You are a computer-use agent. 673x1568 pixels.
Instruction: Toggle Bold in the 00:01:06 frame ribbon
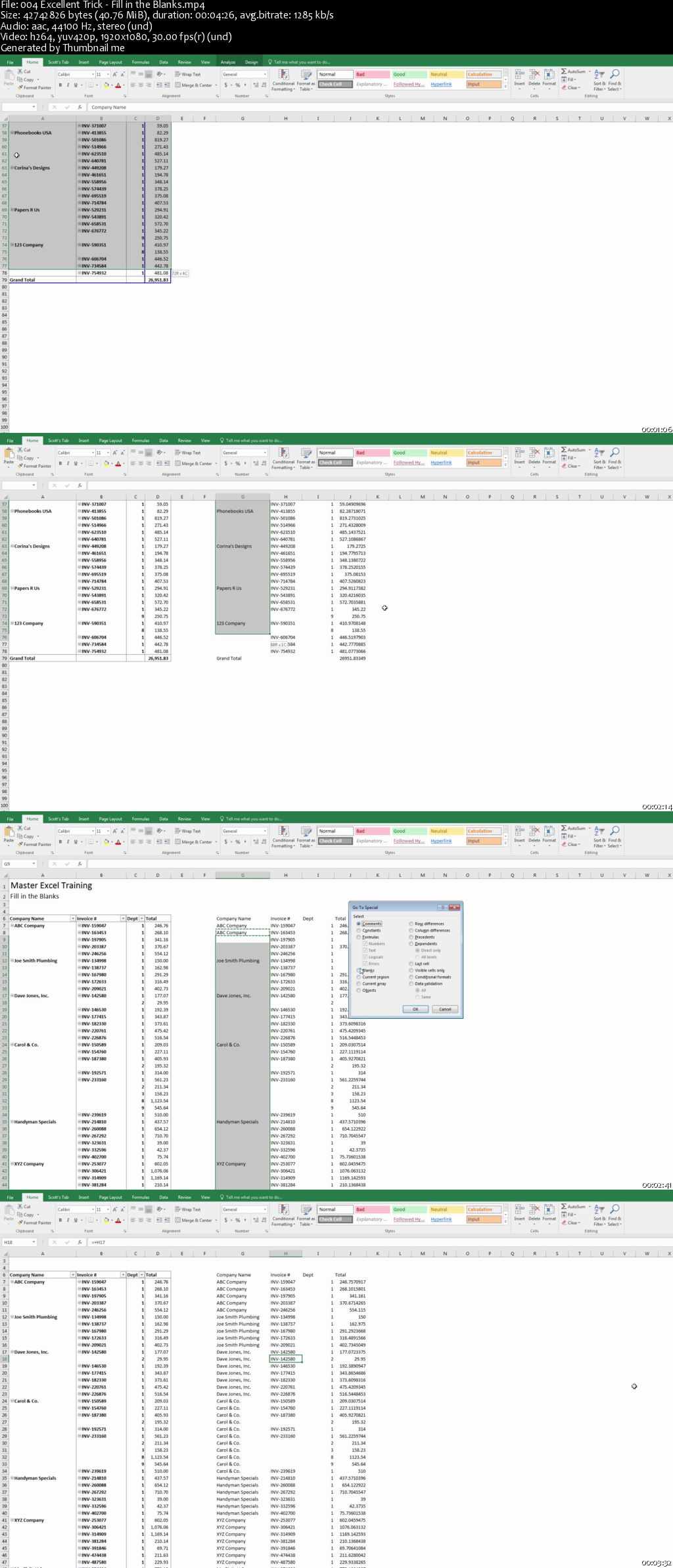coord(60,85)
